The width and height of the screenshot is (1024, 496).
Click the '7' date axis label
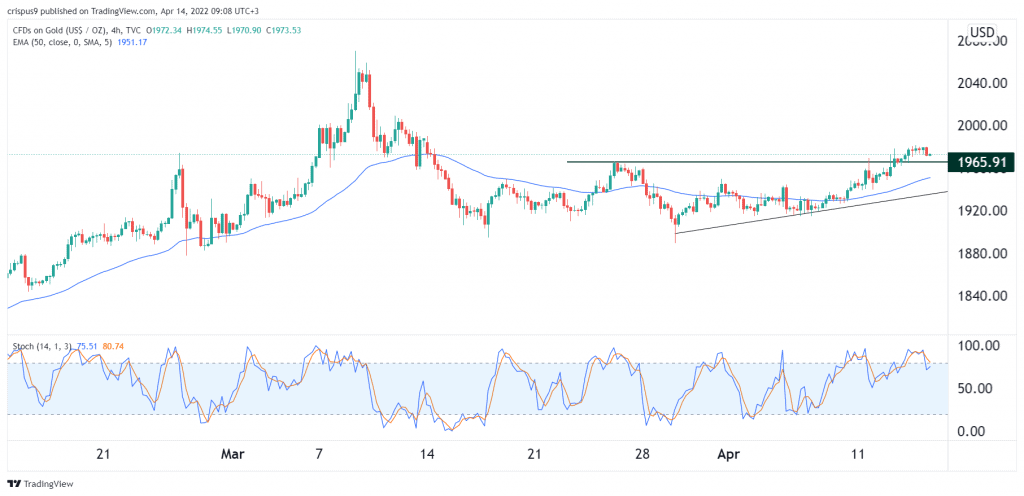click(x=318, y=454)
